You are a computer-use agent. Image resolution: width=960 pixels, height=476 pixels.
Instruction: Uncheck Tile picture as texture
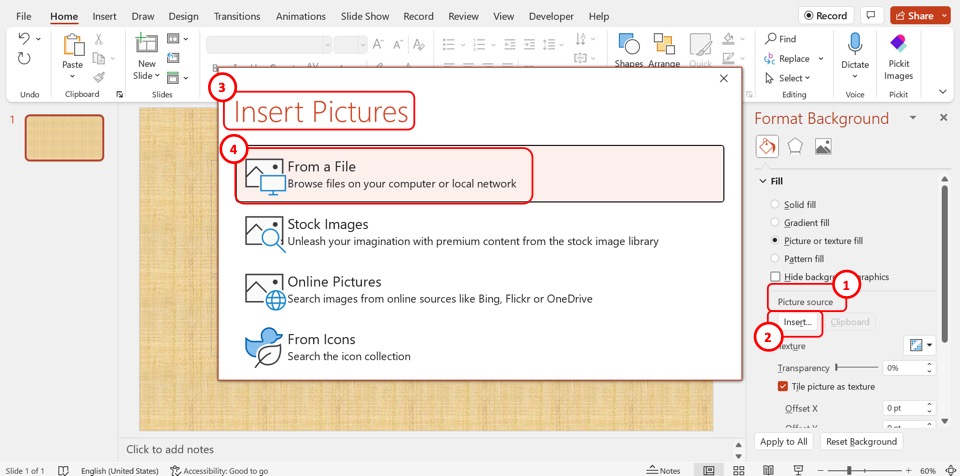coord(782,387)
